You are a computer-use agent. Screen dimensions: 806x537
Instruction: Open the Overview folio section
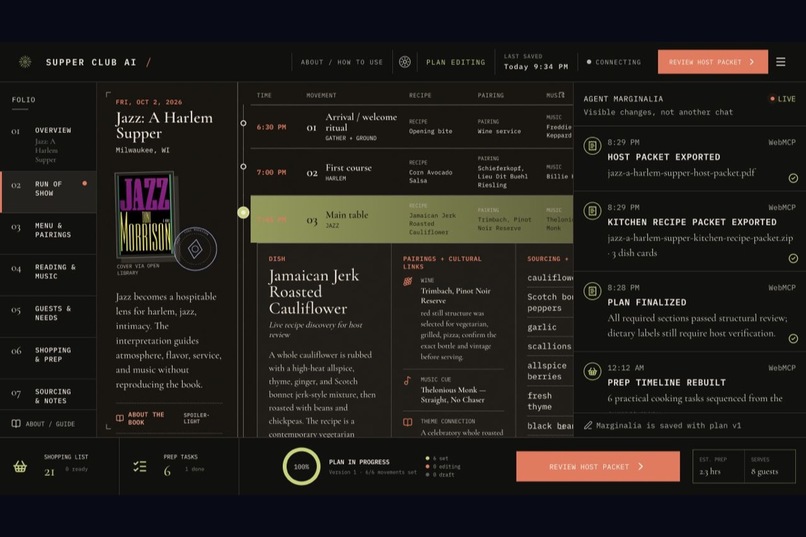48,144
